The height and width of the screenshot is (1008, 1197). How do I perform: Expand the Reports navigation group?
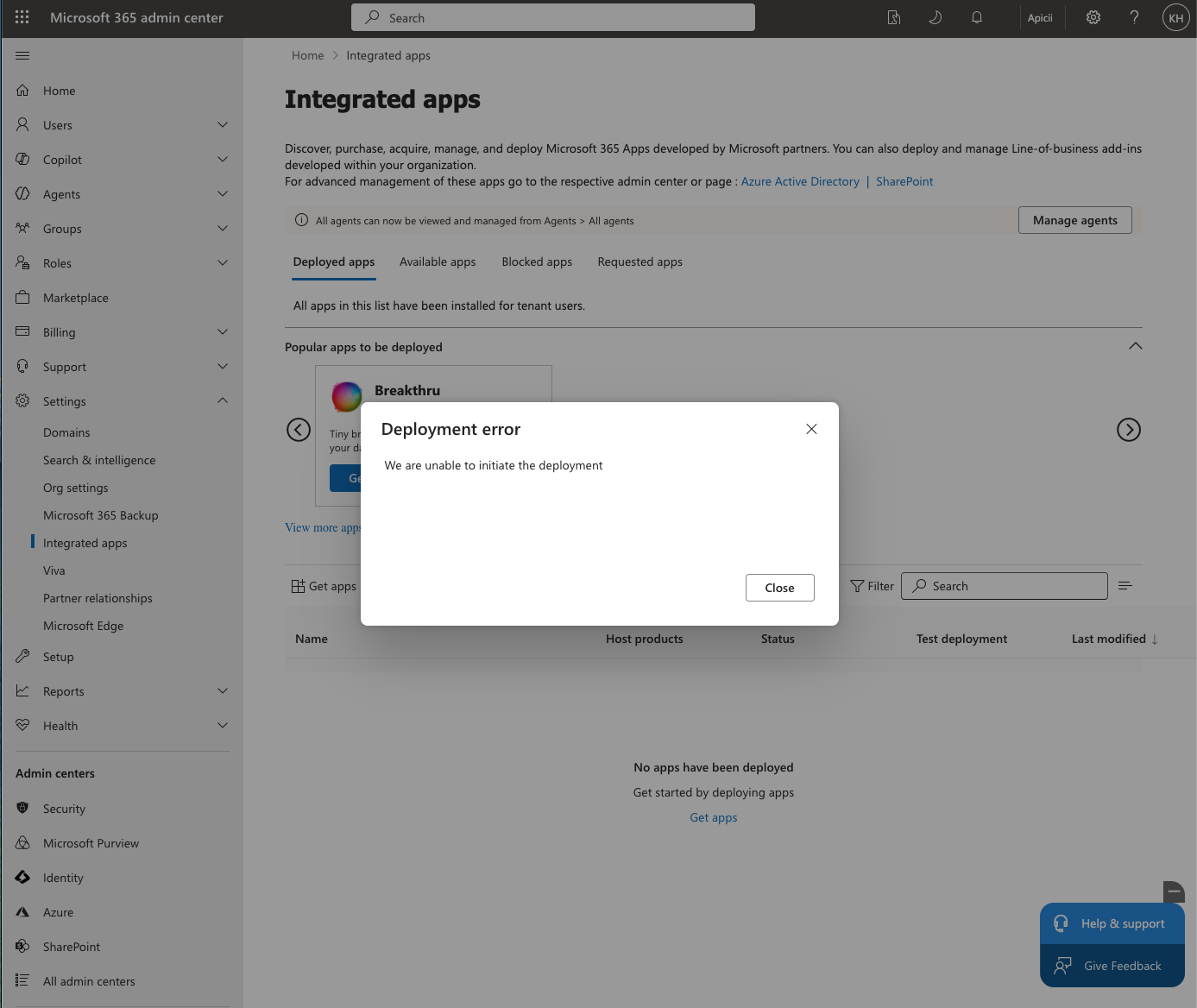tap(123, 691)
